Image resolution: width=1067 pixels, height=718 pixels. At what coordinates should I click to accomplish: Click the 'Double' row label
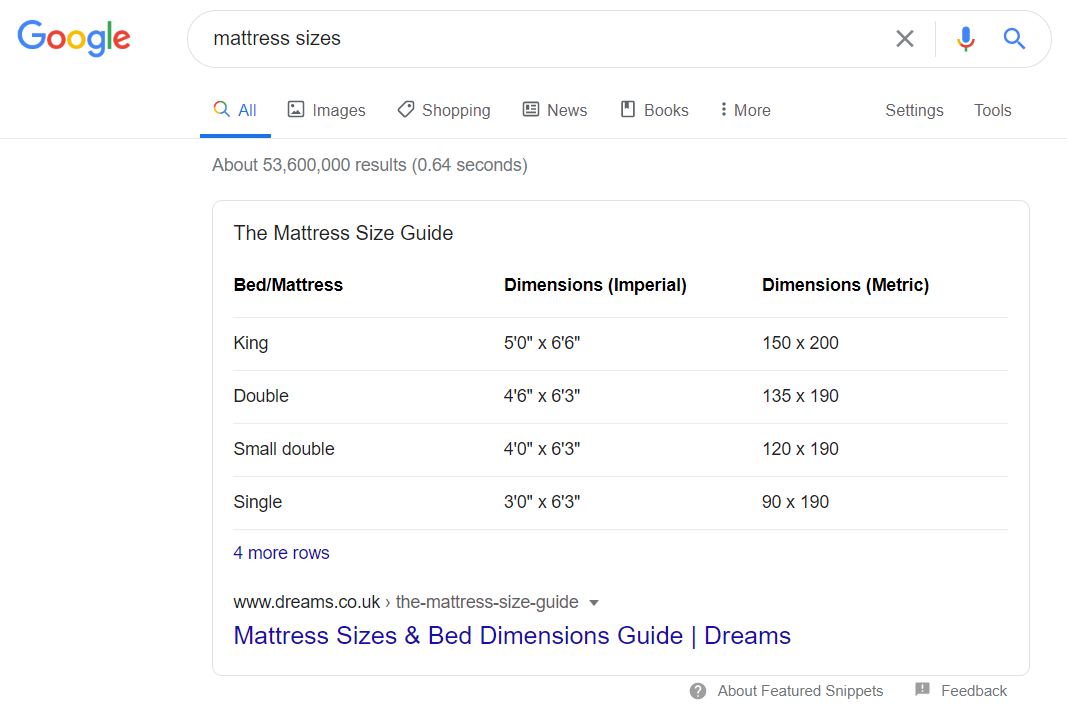pyautogui.click(x=261, y=396)
